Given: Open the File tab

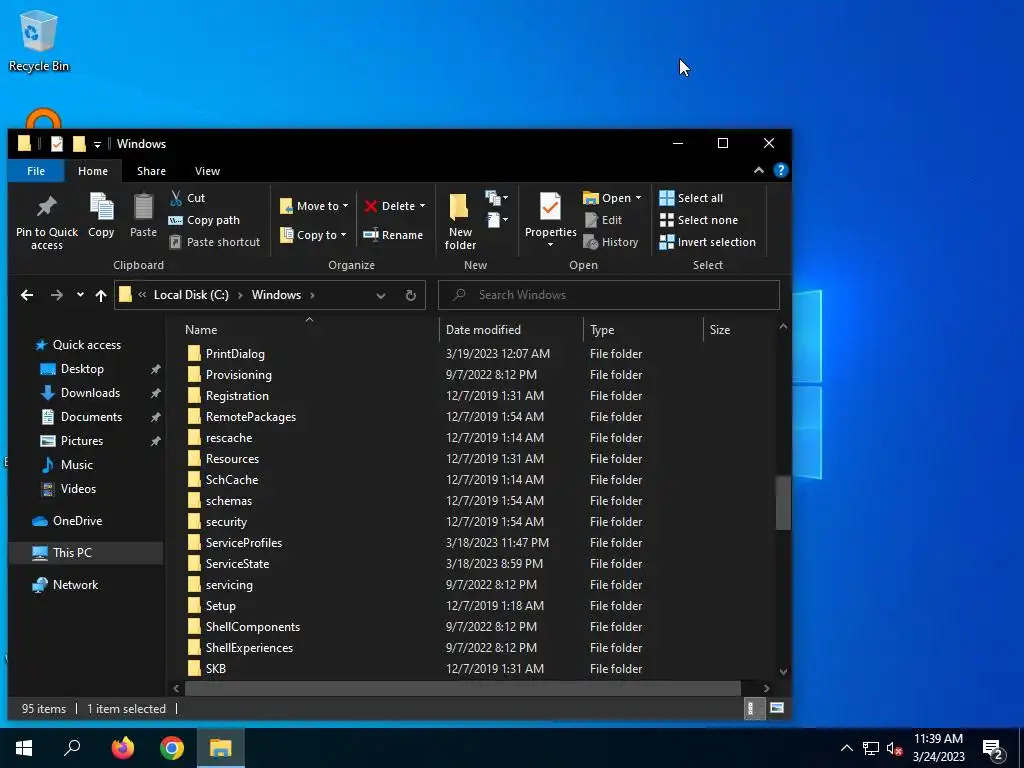Looking at the screenshot, I should click(x=36, y=171).
